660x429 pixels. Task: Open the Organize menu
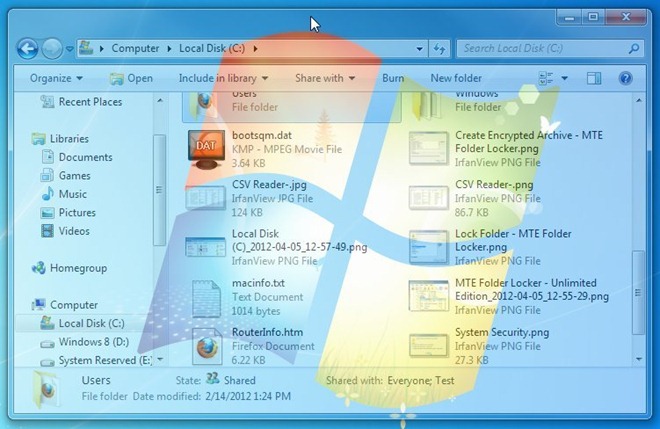[x=56, y=78]
